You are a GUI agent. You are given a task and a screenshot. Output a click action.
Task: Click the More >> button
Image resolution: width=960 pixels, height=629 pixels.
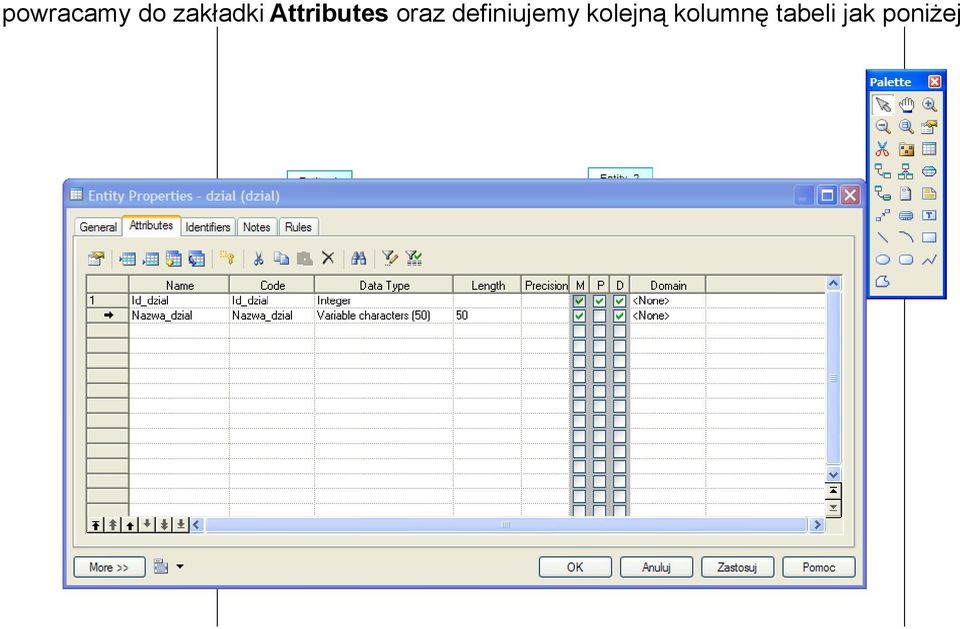109,567
